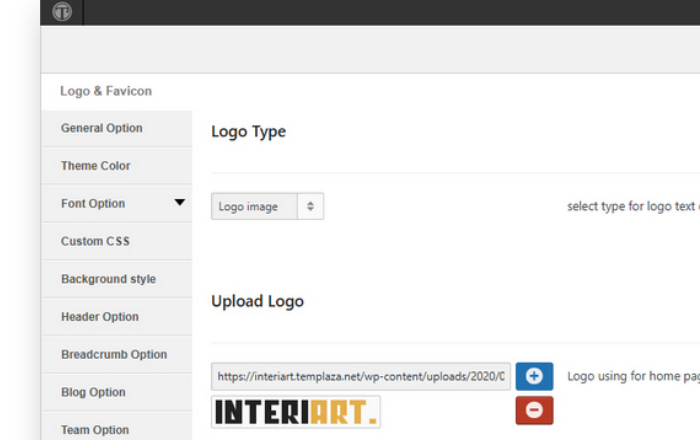Click the 'select type for logo text' description
This screenshot has width=700, height=440.
(633, 206)
